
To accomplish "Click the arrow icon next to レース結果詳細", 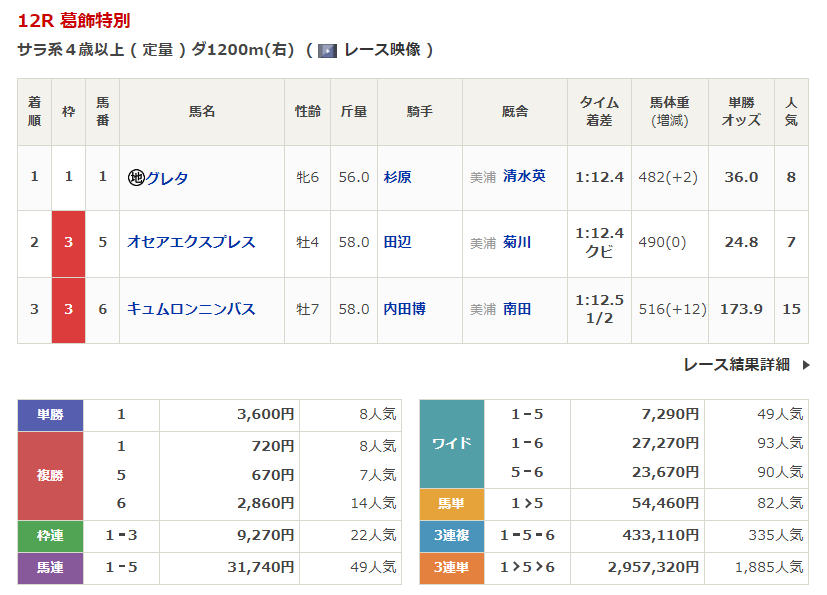I will 806,365.
